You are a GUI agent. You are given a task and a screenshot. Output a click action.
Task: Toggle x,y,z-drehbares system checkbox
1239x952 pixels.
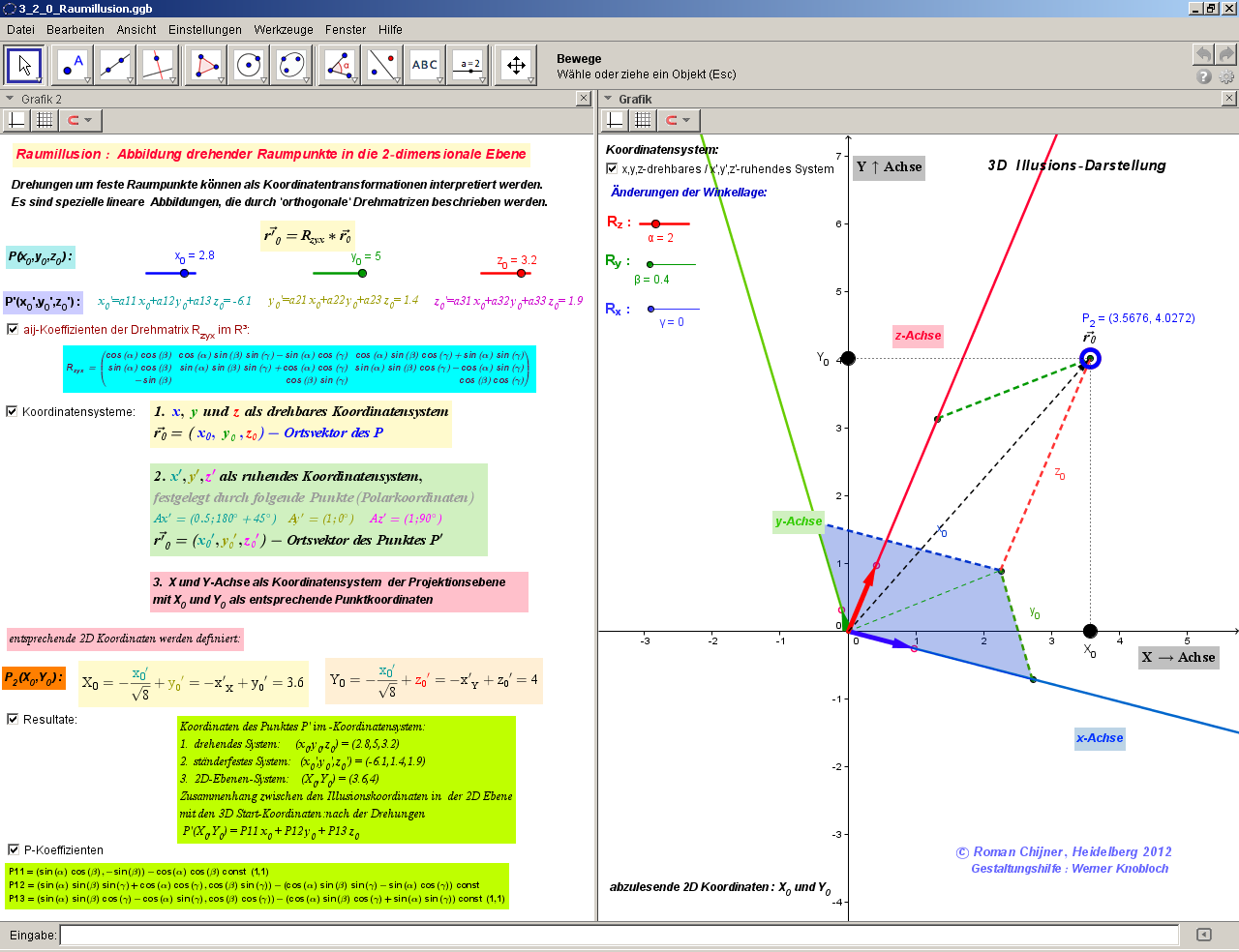click(x=612, y=168)
